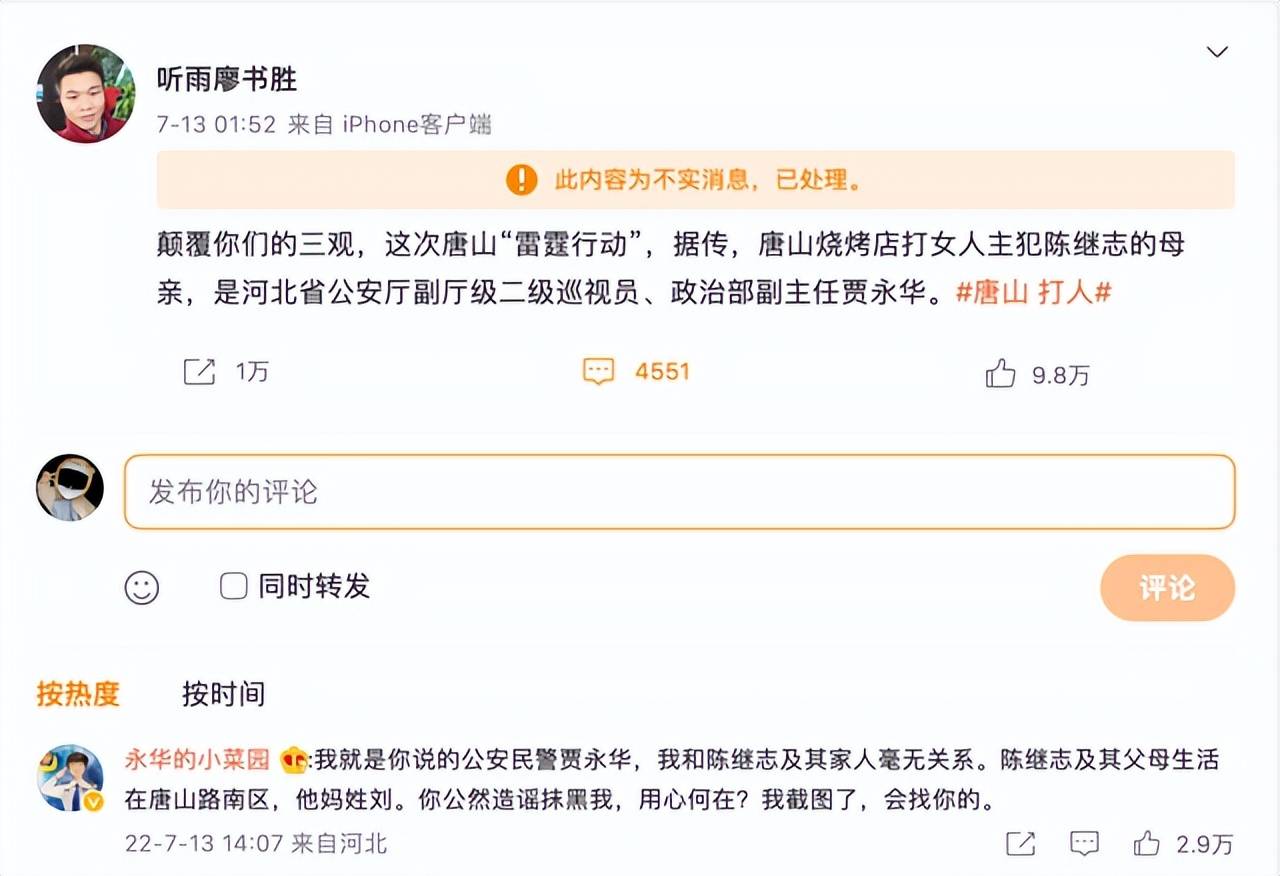
Task: Submit with the orange 评论 button
Action: 1167,587
